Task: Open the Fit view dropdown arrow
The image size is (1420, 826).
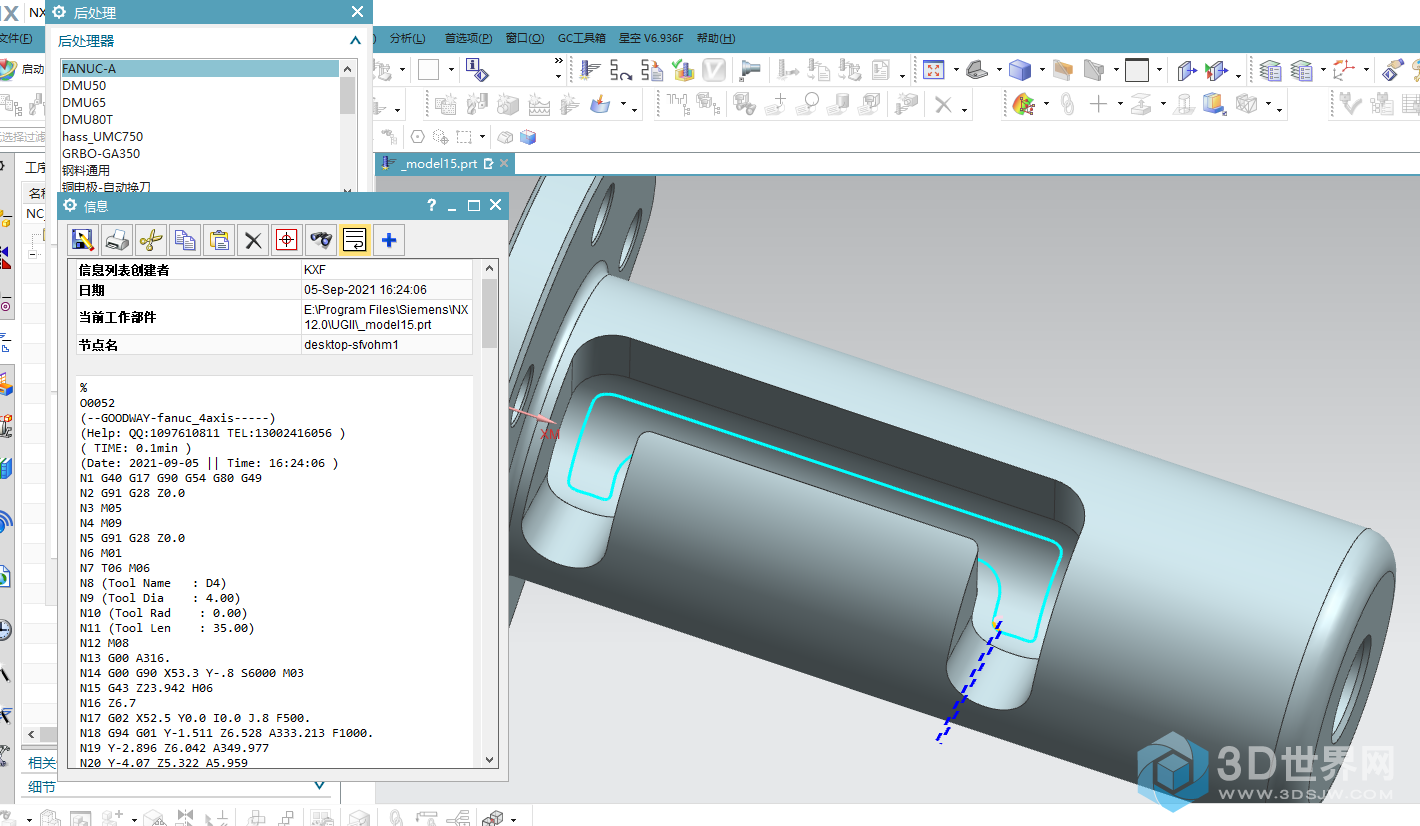Action: 955,71
